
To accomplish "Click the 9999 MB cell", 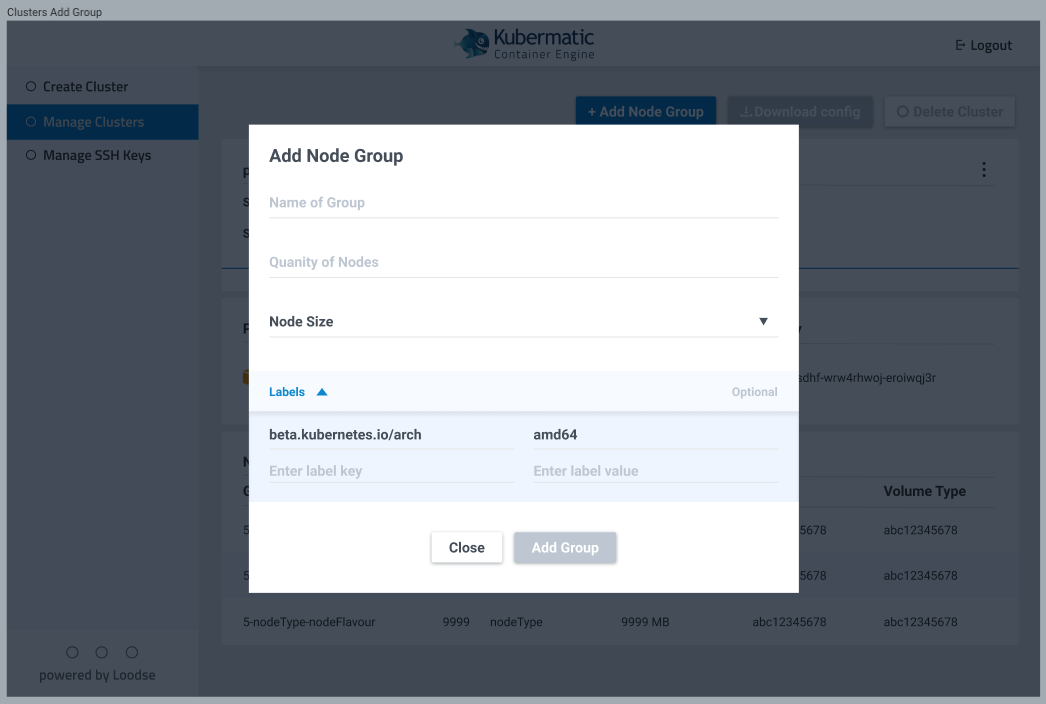I will click(x=645, y=622).
